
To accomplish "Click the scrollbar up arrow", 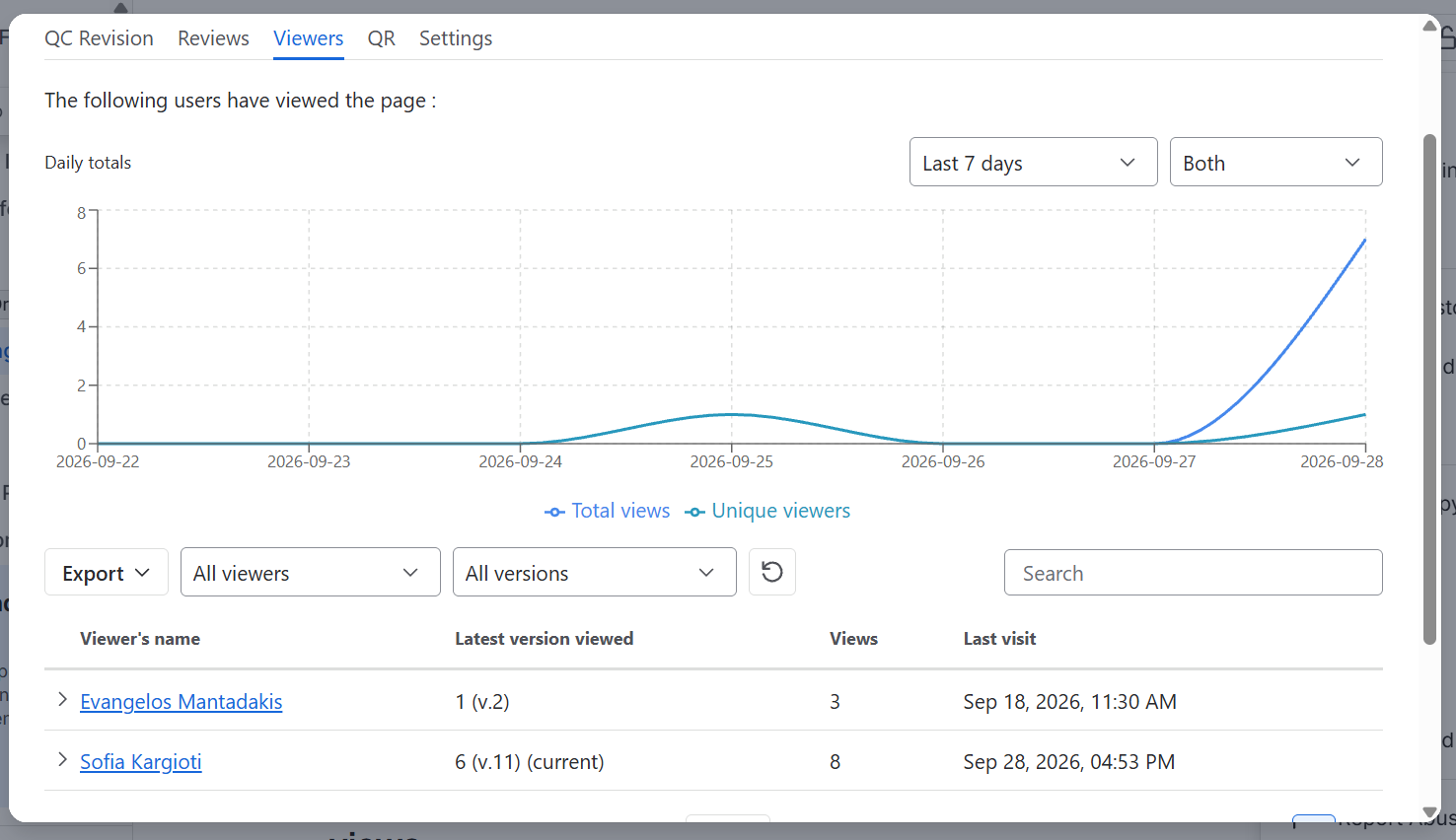I will point(1430,26).
